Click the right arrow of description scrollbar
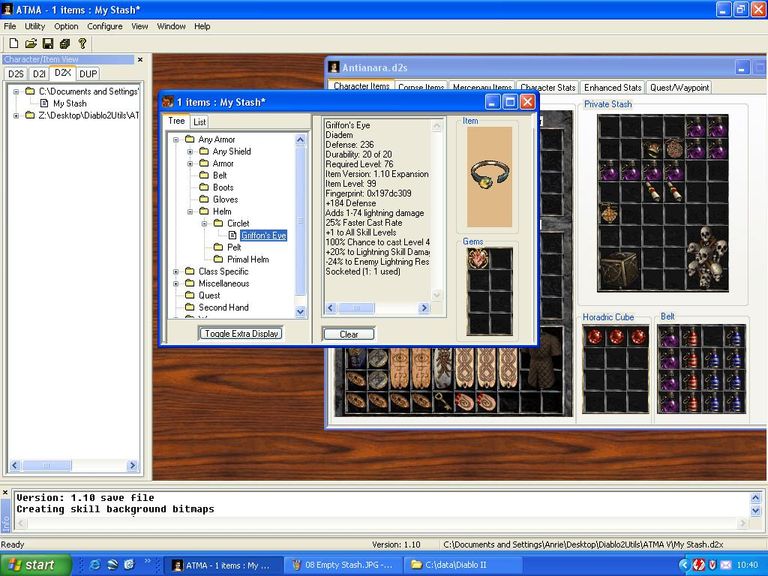 [x=424, y=308]
